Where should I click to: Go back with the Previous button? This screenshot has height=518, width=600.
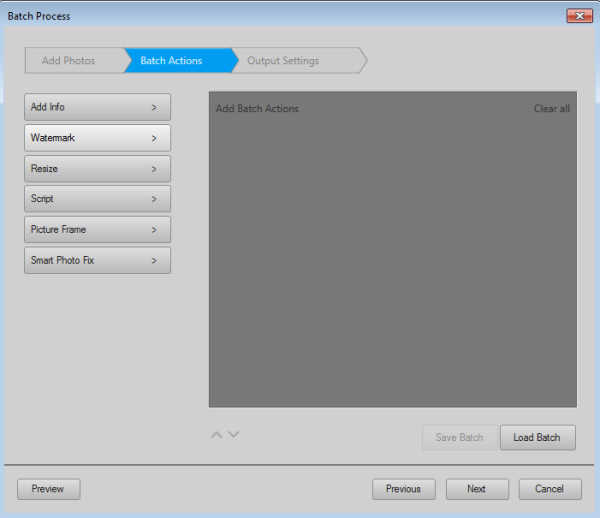403,489
